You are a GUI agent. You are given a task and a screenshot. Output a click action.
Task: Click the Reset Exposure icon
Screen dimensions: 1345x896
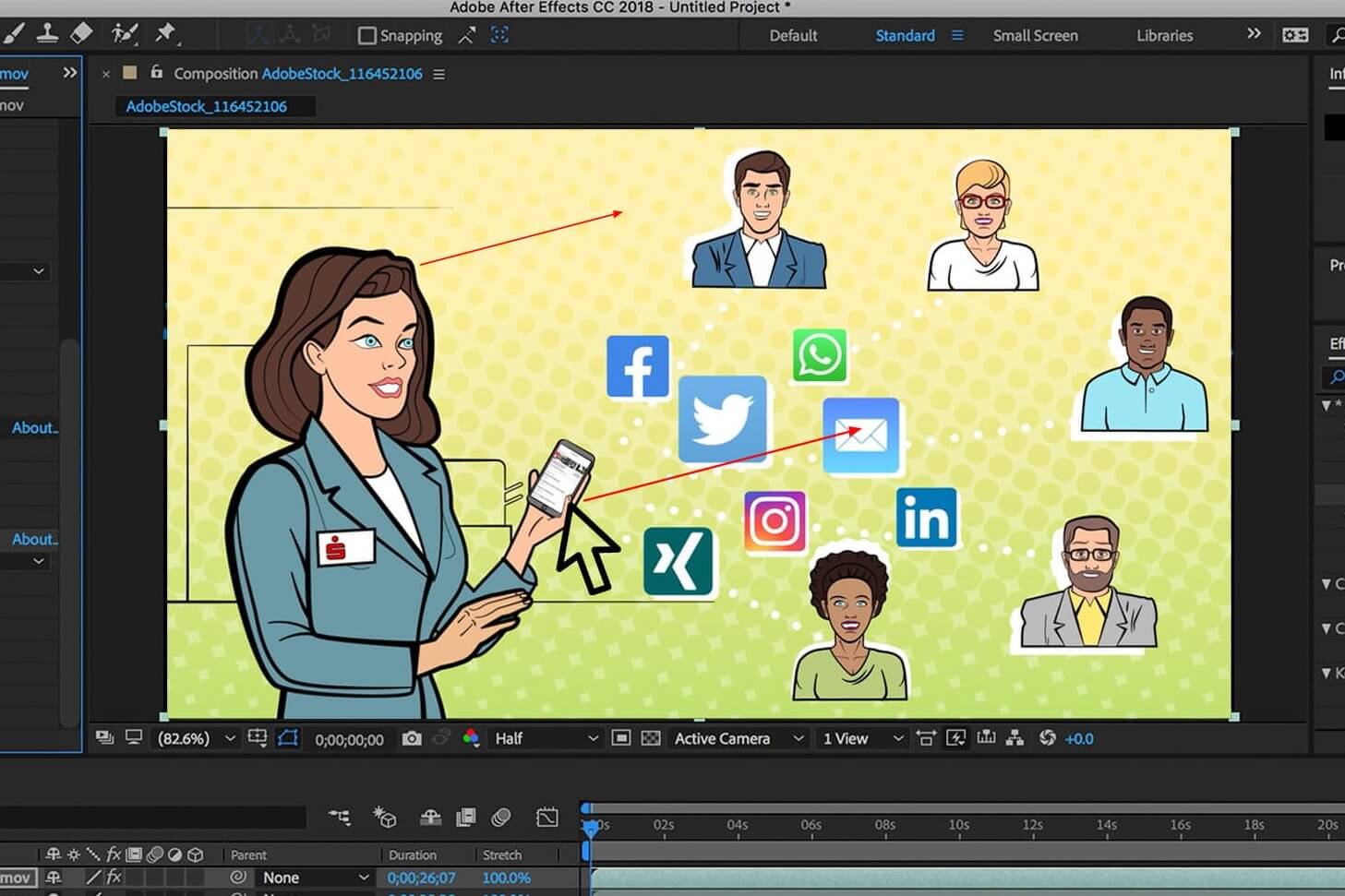pyautogui.click(x=1047, y=738)
